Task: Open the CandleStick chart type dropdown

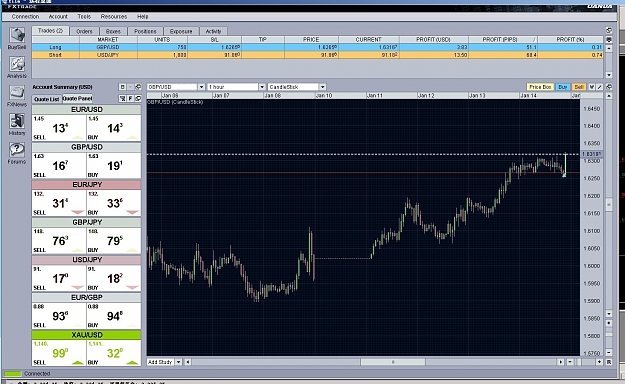Action: [322, 87]
